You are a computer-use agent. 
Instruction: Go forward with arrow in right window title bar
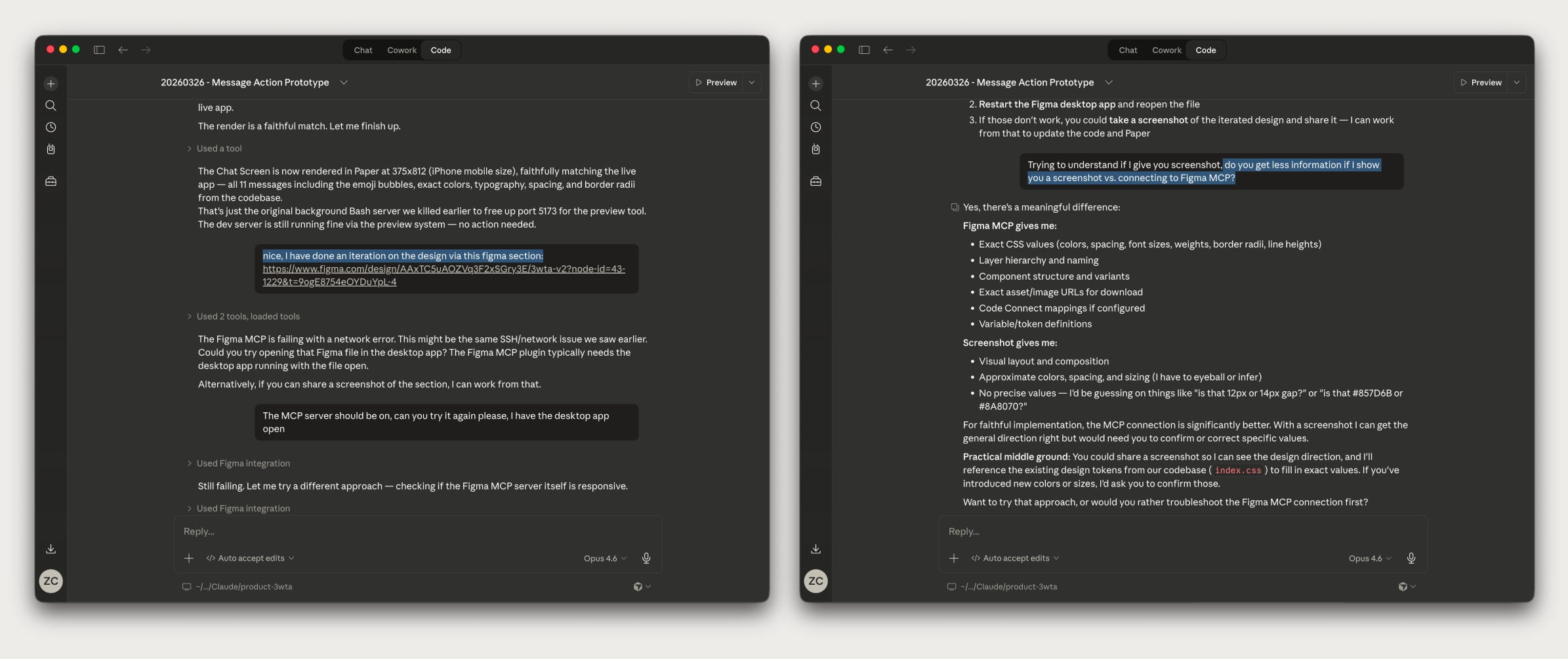tap(911, 50)
